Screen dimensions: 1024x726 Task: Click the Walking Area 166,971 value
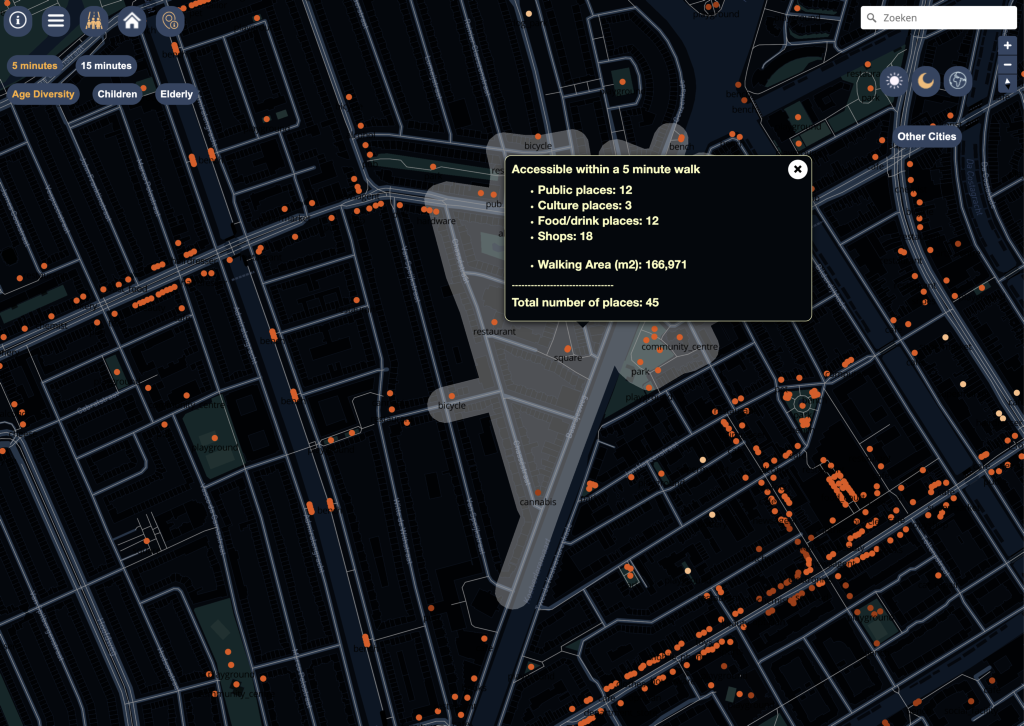click(665, 264)
